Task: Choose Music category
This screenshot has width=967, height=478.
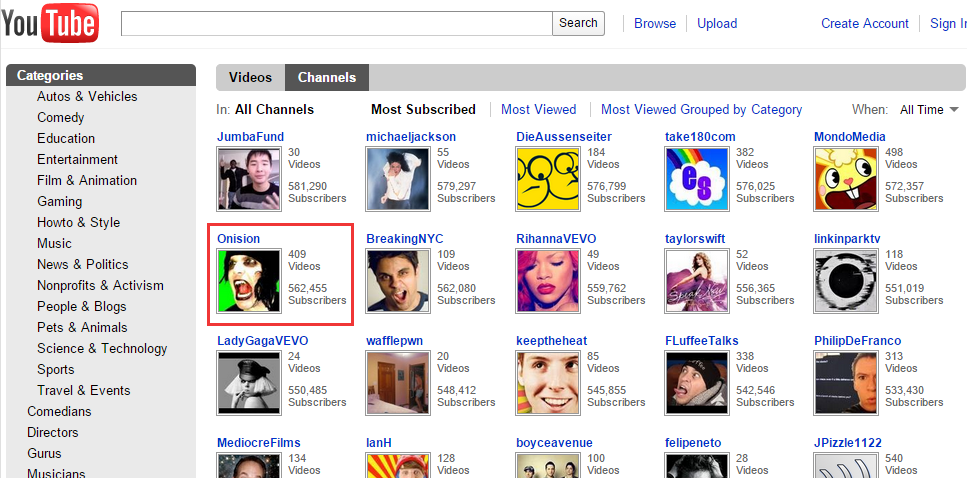Action: (54, 243)
